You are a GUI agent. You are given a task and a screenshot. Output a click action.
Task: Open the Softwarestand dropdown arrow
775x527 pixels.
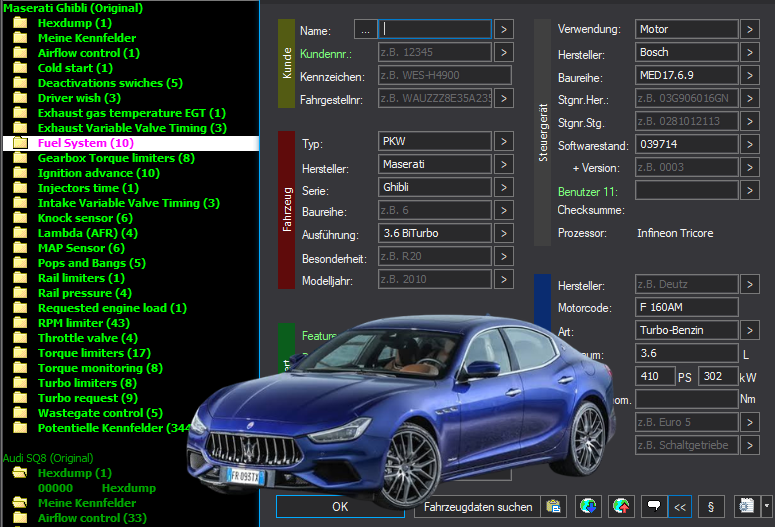tap(749, 144)
